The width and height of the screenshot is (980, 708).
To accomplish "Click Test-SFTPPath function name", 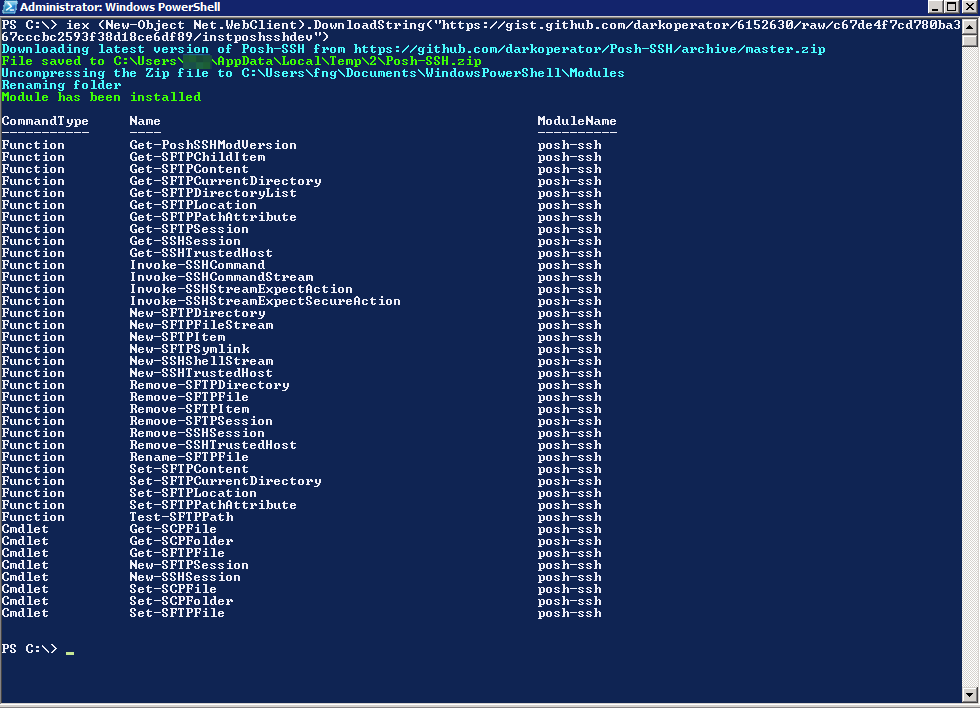I will click(181, 517).
